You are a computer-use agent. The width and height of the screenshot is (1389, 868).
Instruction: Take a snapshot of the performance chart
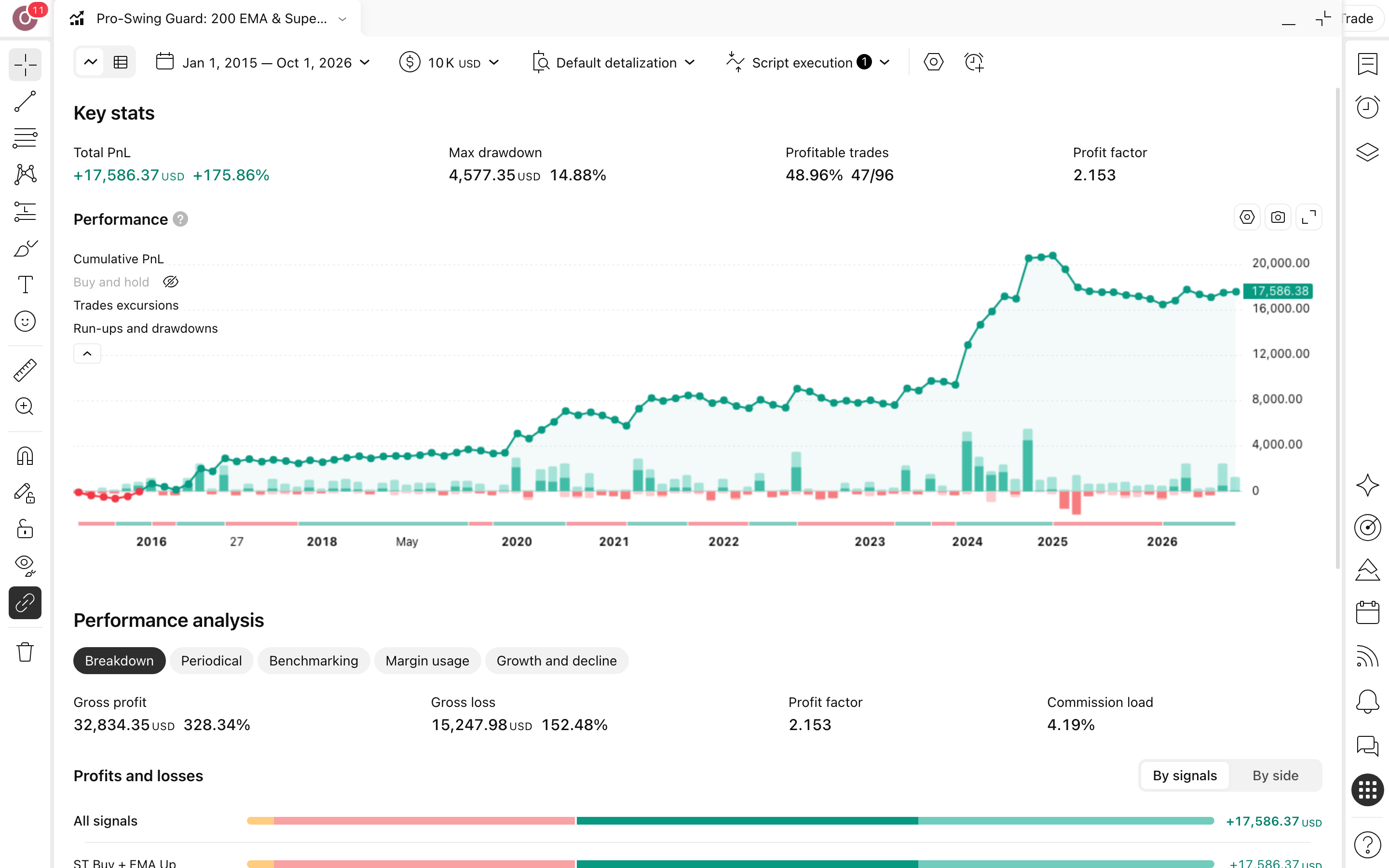(1278, 217)
